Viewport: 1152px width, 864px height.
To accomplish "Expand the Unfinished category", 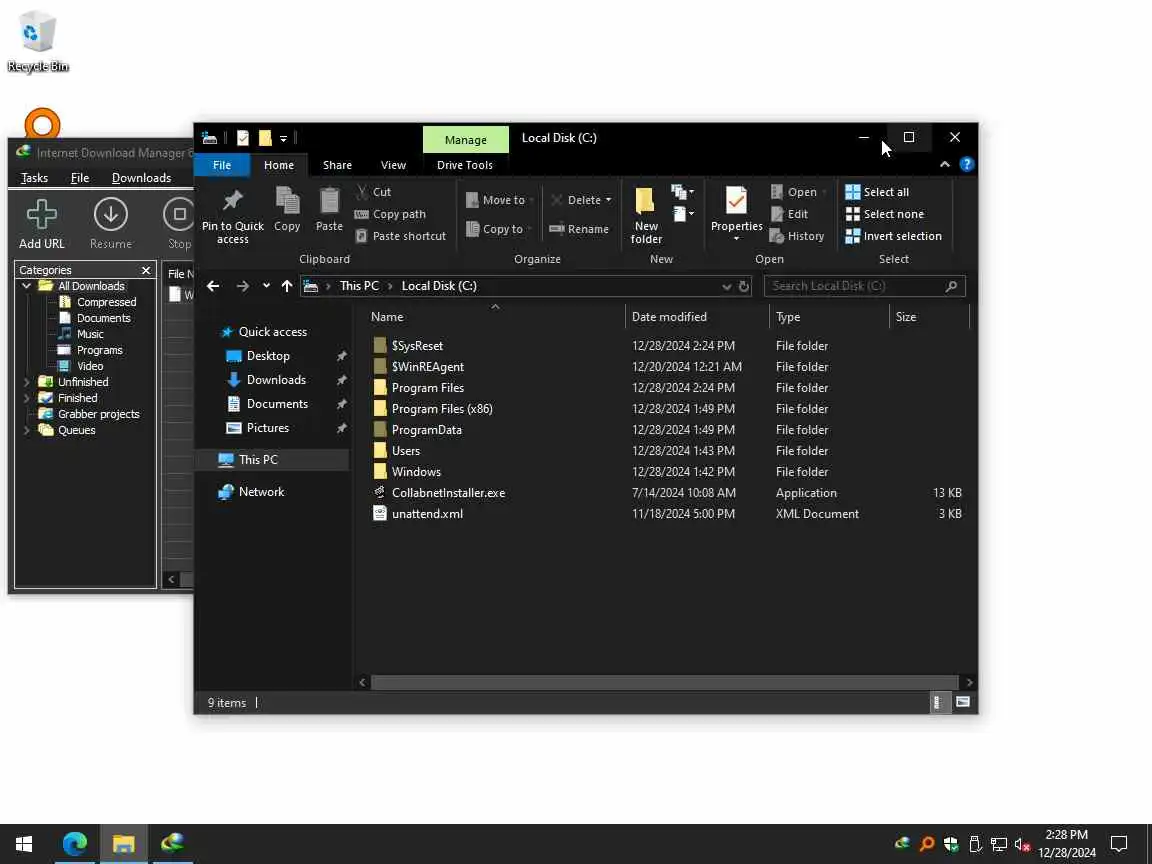I will pos(26,382).
